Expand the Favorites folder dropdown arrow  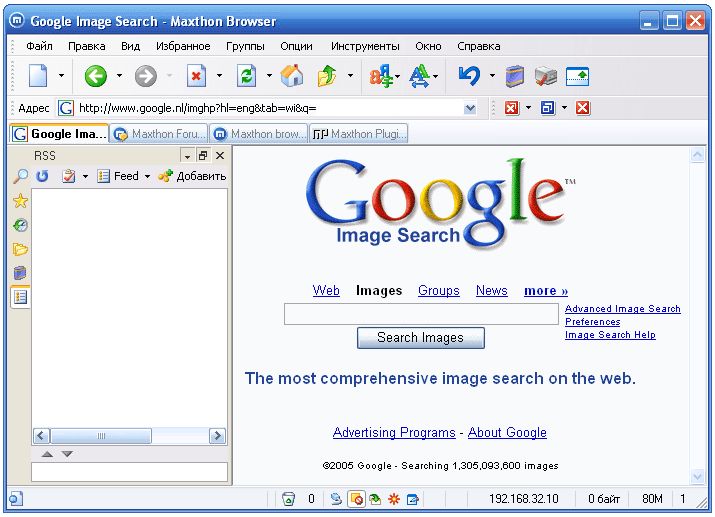click(350, 76)
